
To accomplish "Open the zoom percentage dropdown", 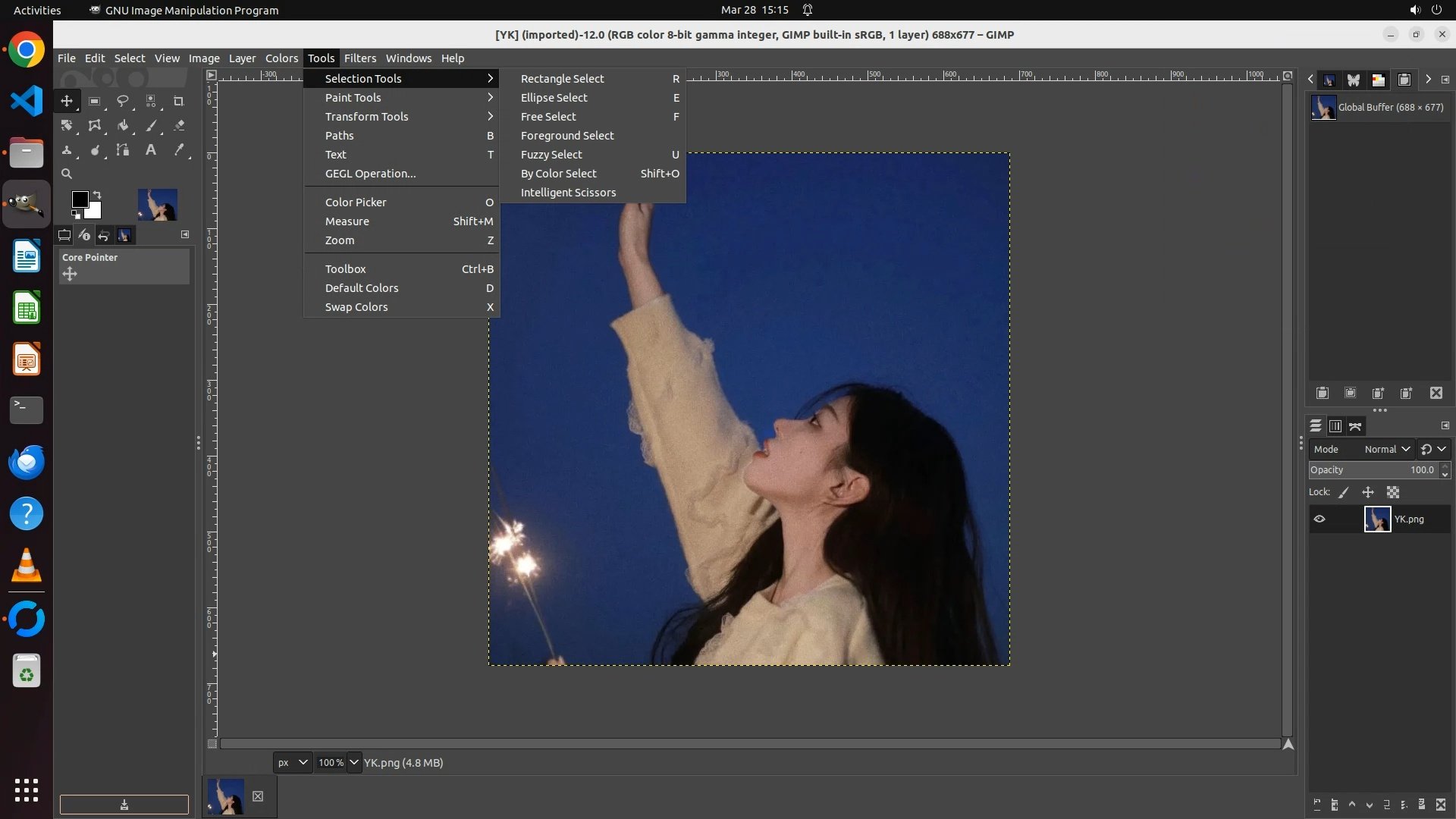I will (354, 763).
